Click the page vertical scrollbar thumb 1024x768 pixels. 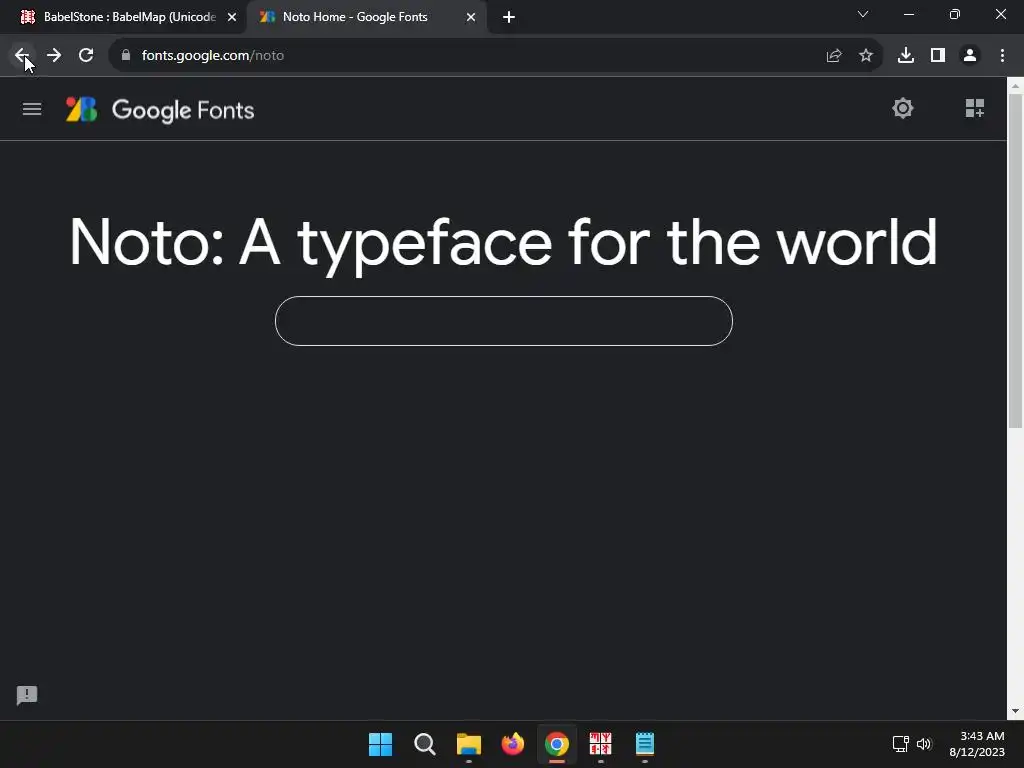tap(1015, 261)
